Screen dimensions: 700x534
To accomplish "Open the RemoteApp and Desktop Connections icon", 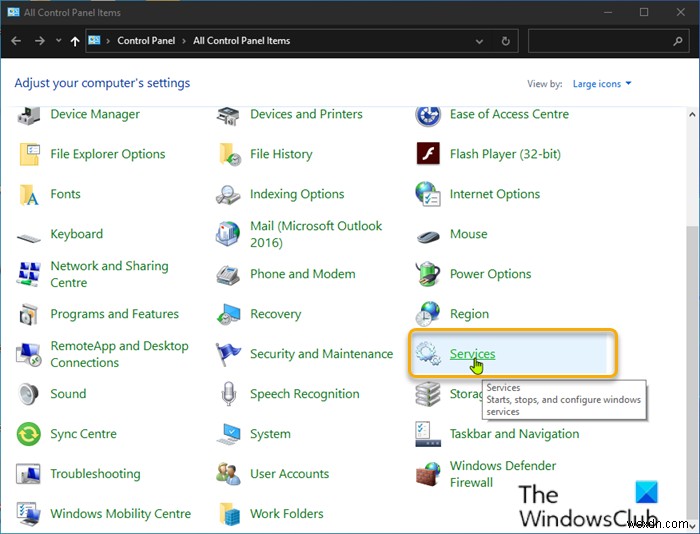I will click(29, 355).
